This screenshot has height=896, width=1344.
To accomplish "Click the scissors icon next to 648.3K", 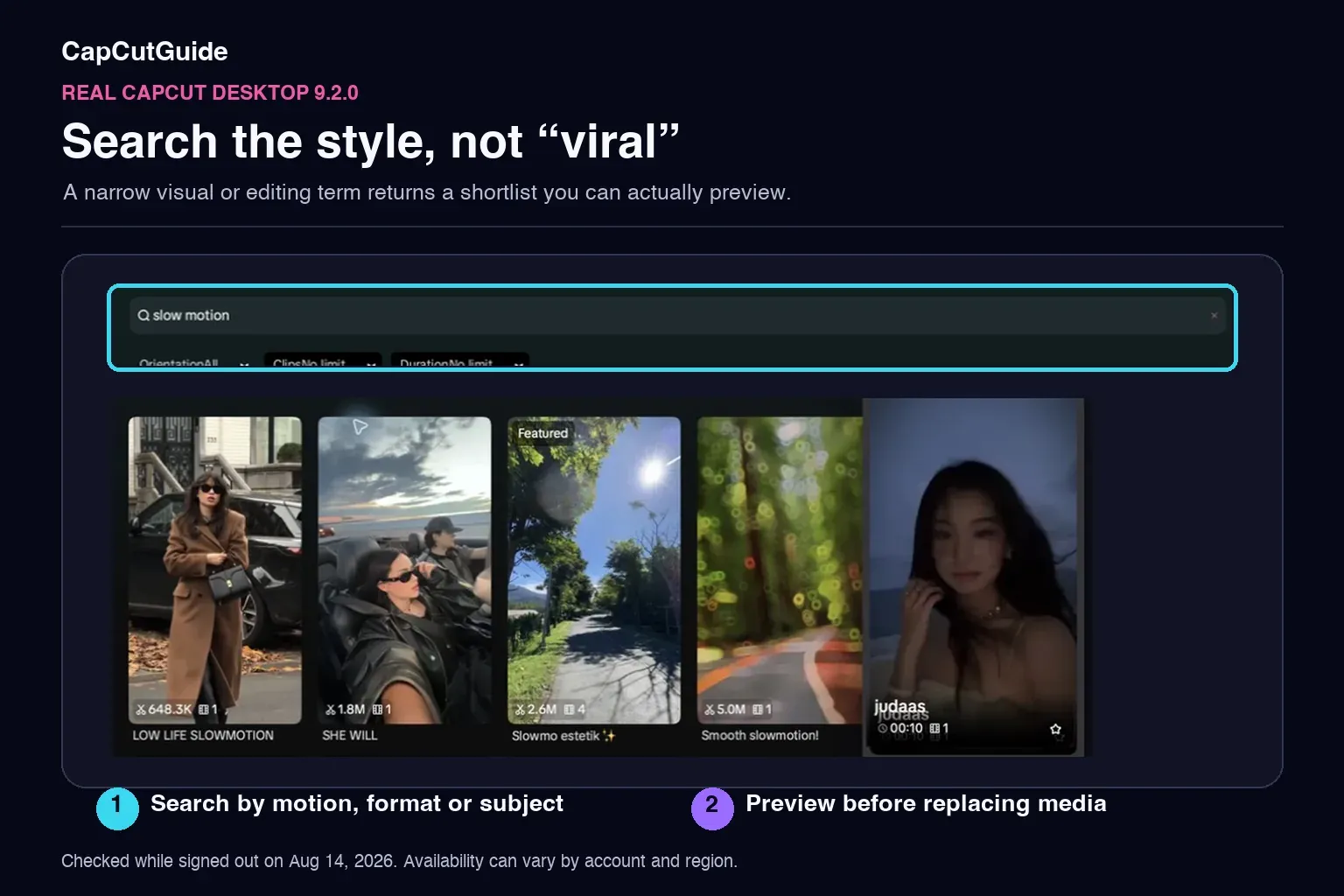I will click(x=141, y=710).
